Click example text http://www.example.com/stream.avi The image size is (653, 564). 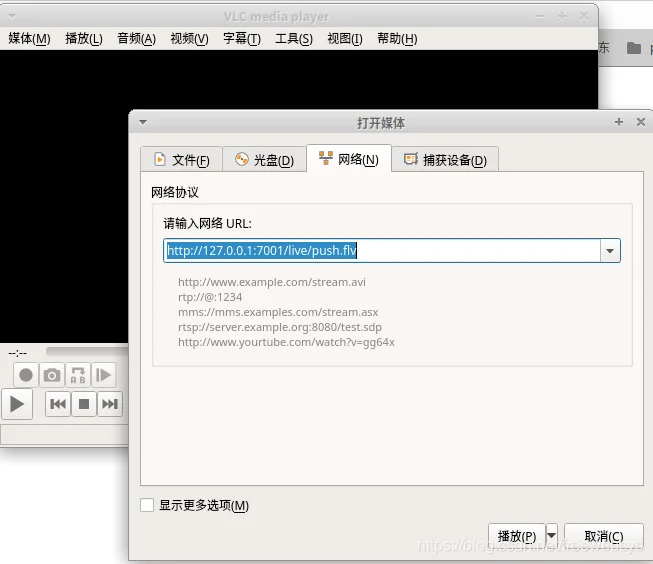click(x=272, y=282)
